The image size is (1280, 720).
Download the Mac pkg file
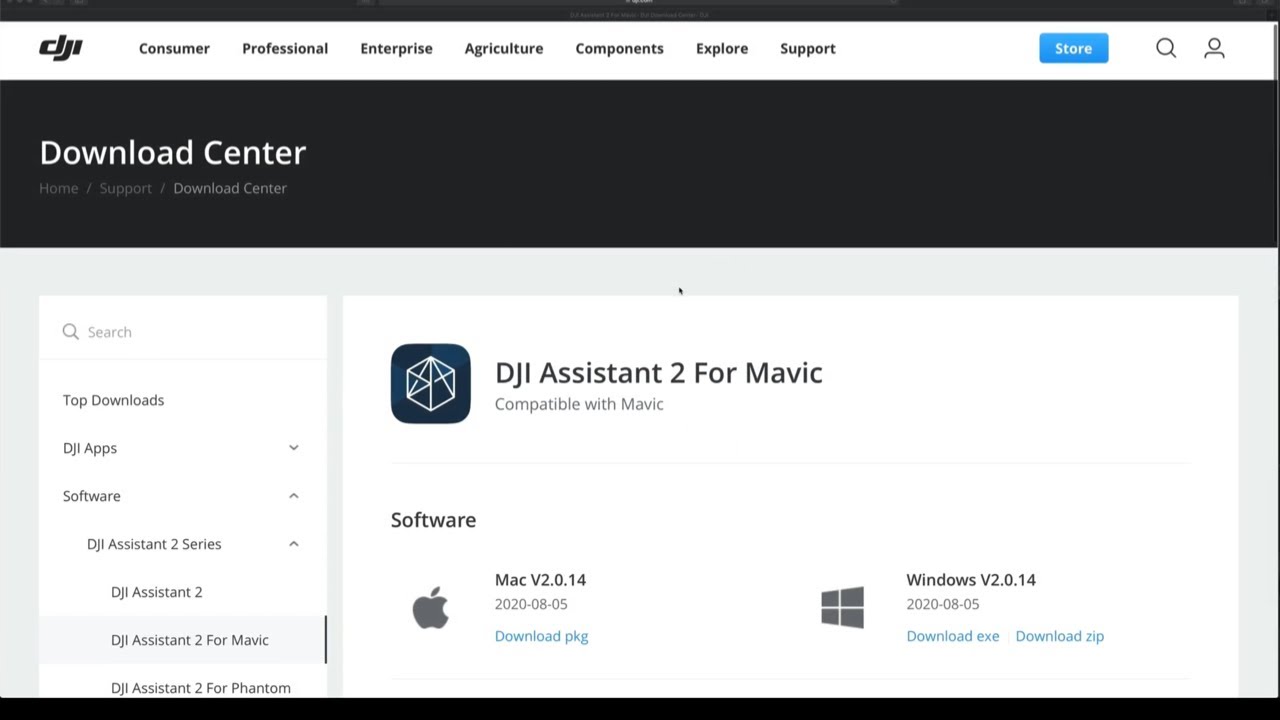point(541,636)
